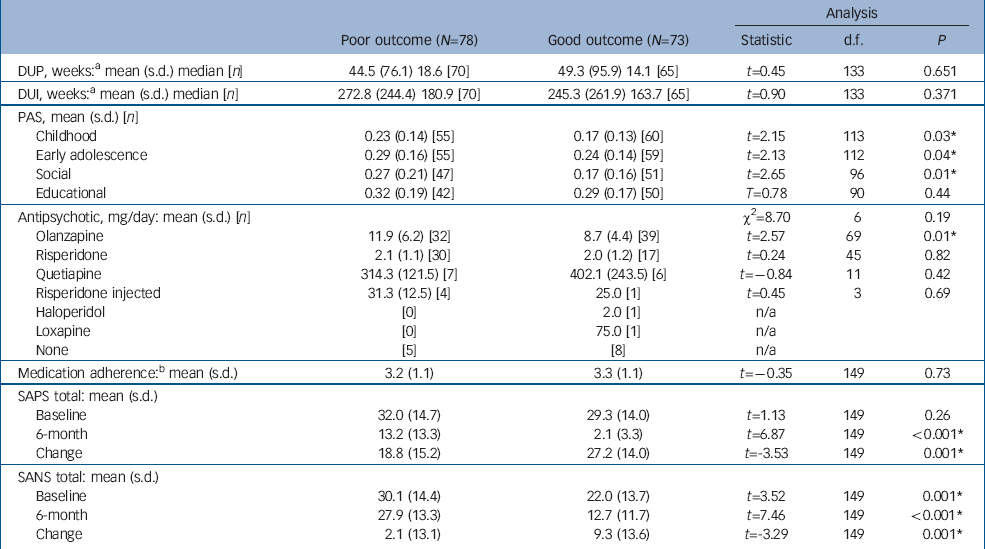Click the 'Risperidone injected' row label
Screen dimensions: 985x549
pyautogui.click(x=99, y=294)
